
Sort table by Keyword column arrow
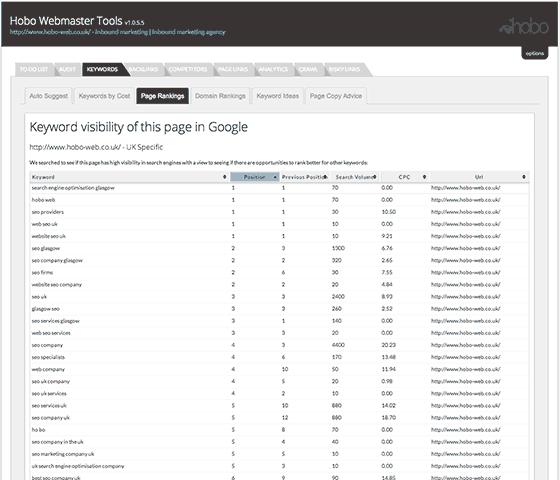[224, 177]
